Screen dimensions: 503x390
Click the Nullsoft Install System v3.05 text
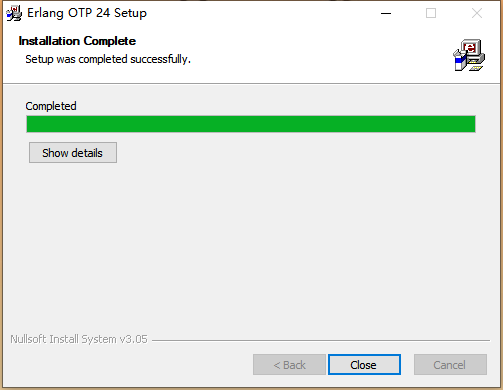point(79,339)
